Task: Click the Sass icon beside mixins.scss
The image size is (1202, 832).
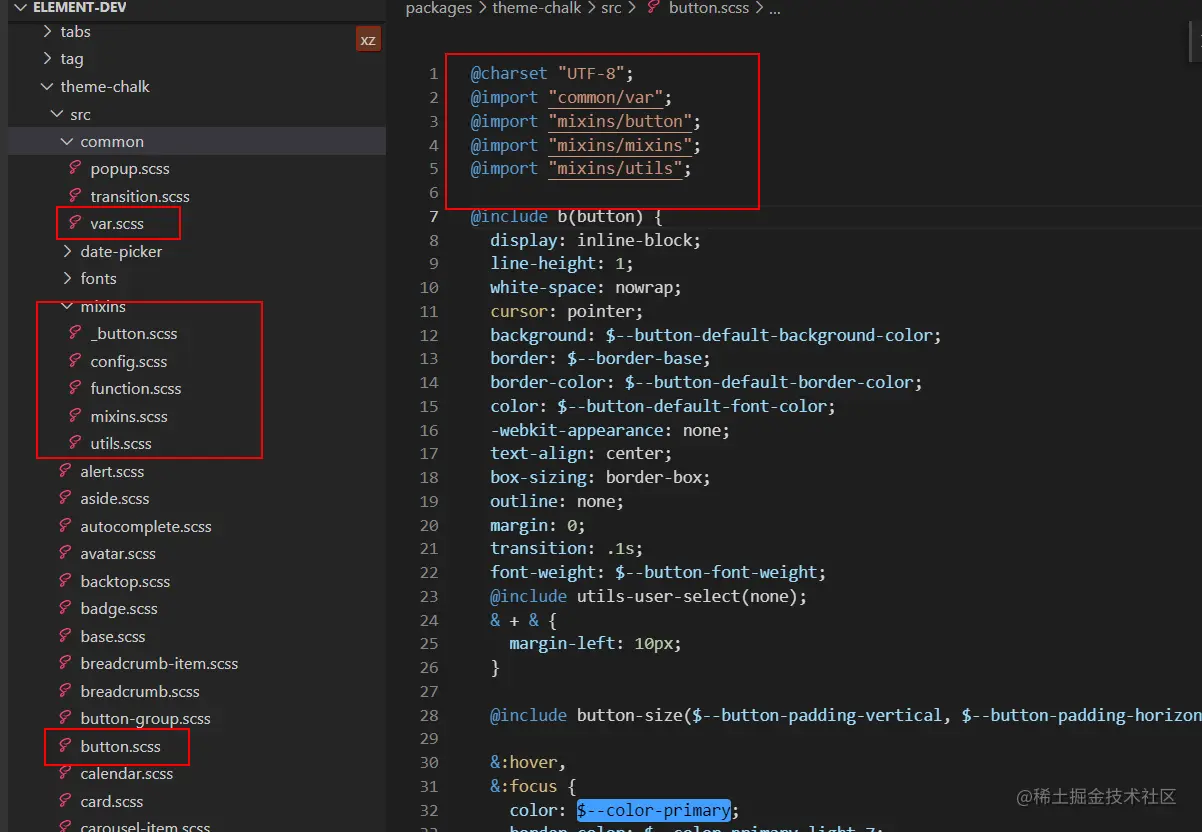Action: click(x=75, y=415)
